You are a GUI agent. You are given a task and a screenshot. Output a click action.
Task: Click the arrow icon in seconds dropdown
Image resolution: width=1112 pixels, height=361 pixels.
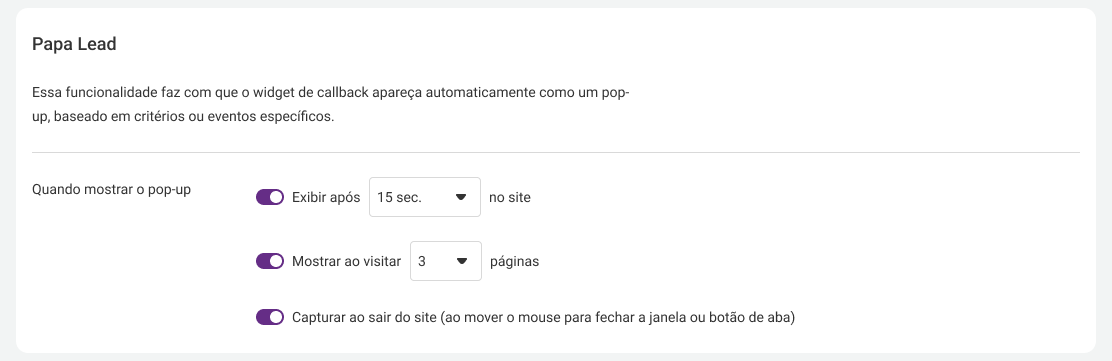461,197
